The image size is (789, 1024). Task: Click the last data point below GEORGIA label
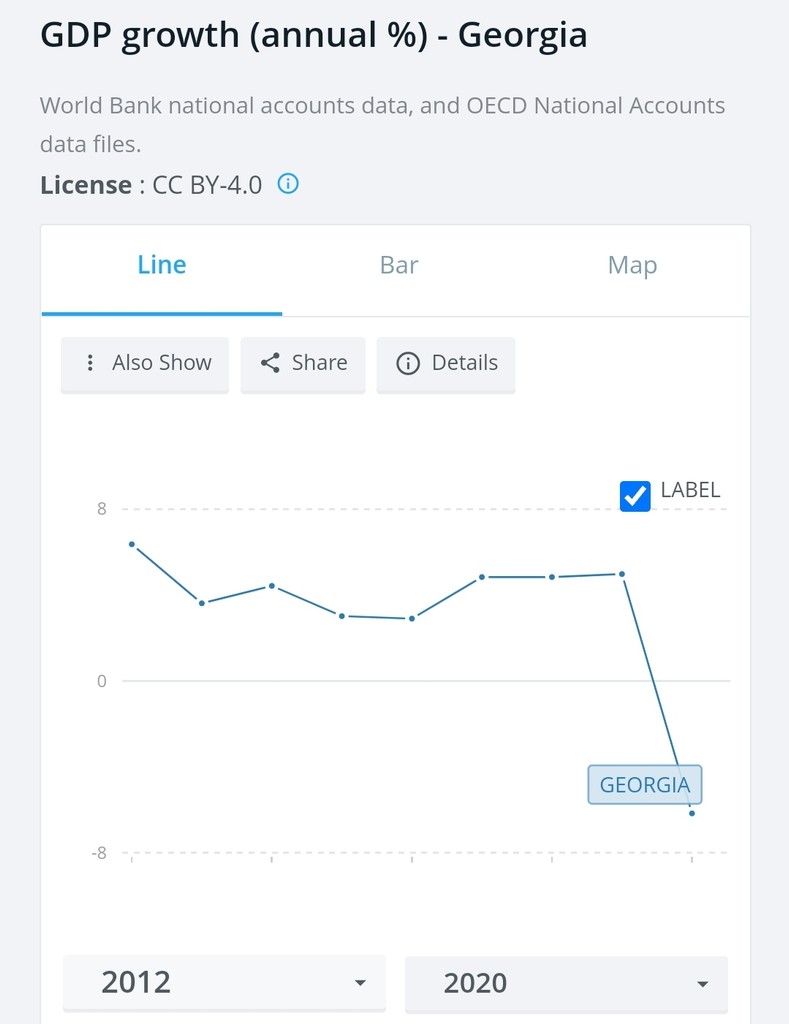(692, 813)
